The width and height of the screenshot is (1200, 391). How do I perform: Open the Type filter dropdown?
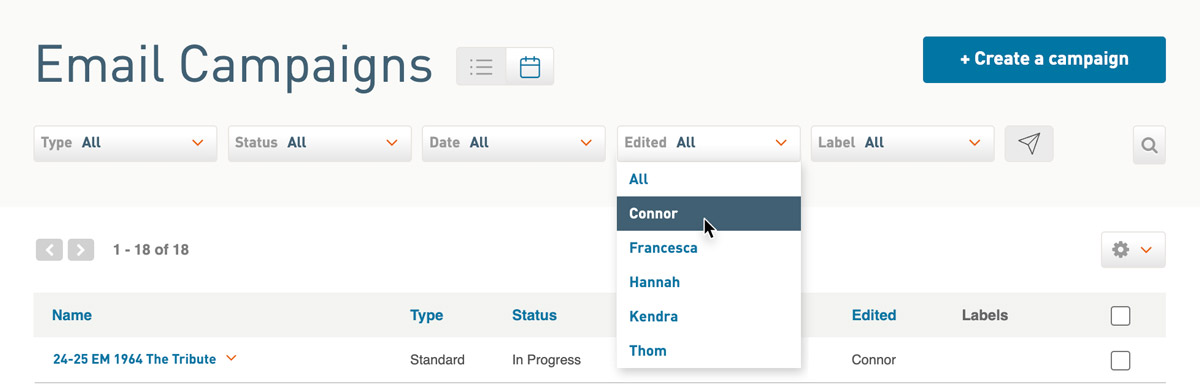tap(125, 143)
